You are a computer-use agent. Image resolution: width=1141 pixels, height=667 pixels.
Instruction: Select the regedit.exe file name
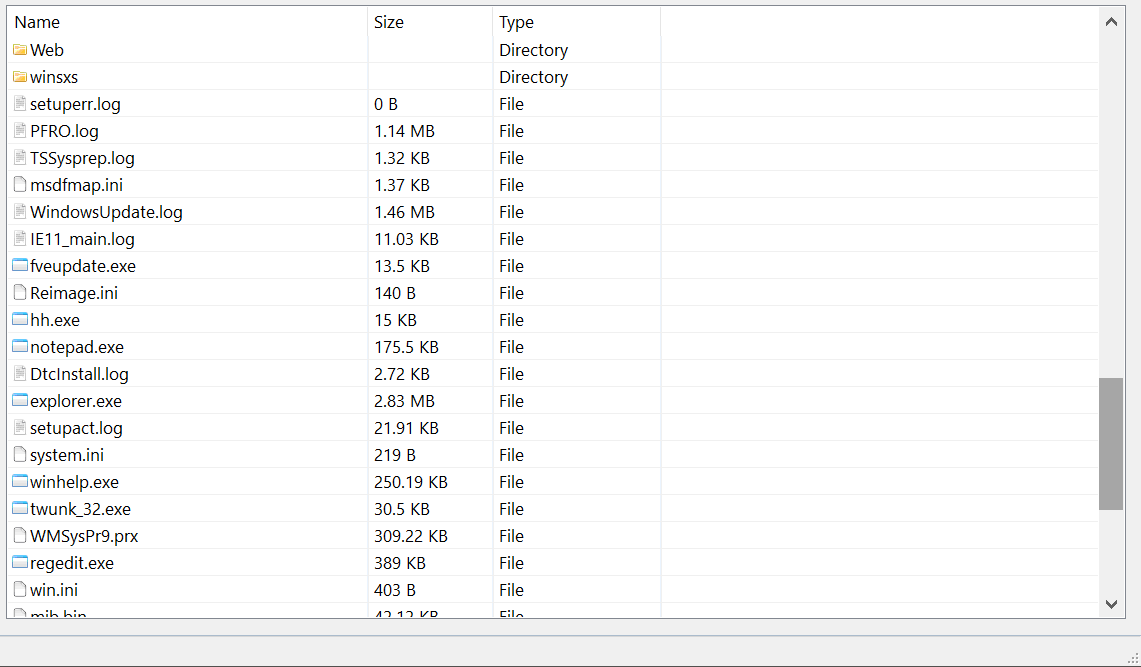coord(72,563)
